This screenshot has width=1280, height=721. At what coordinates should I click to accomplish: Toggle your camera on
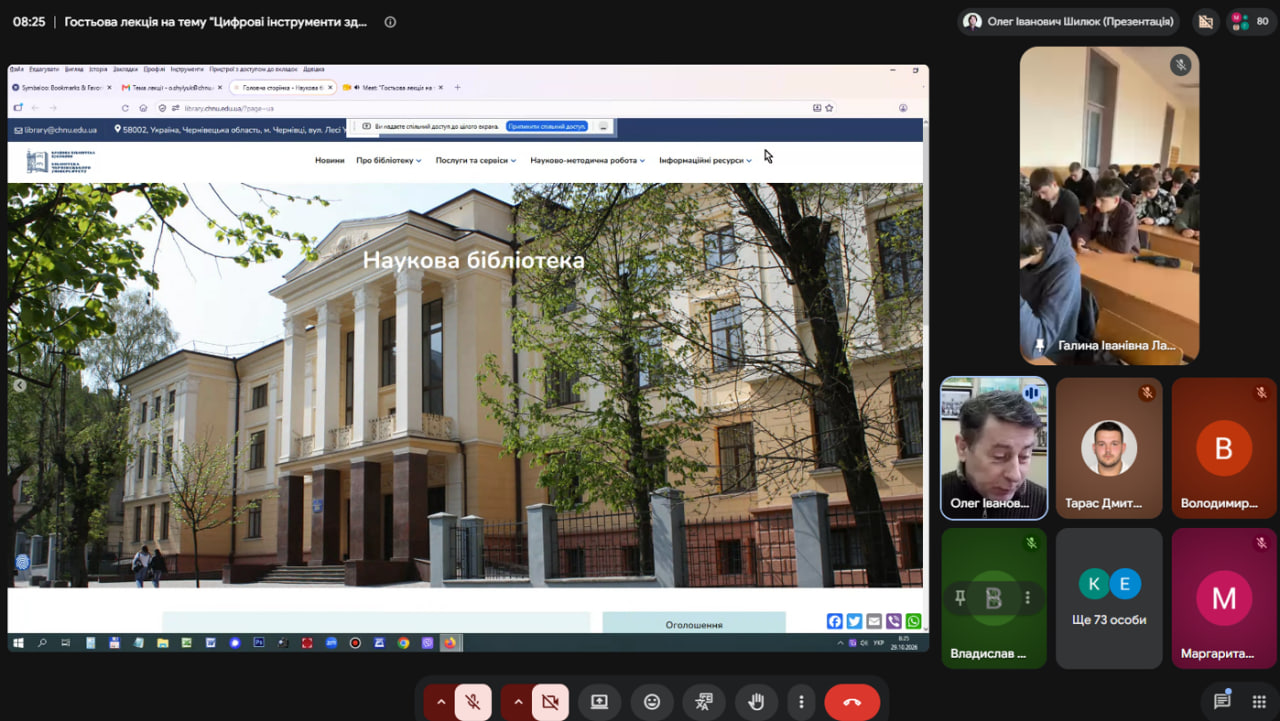pos(550,702)
